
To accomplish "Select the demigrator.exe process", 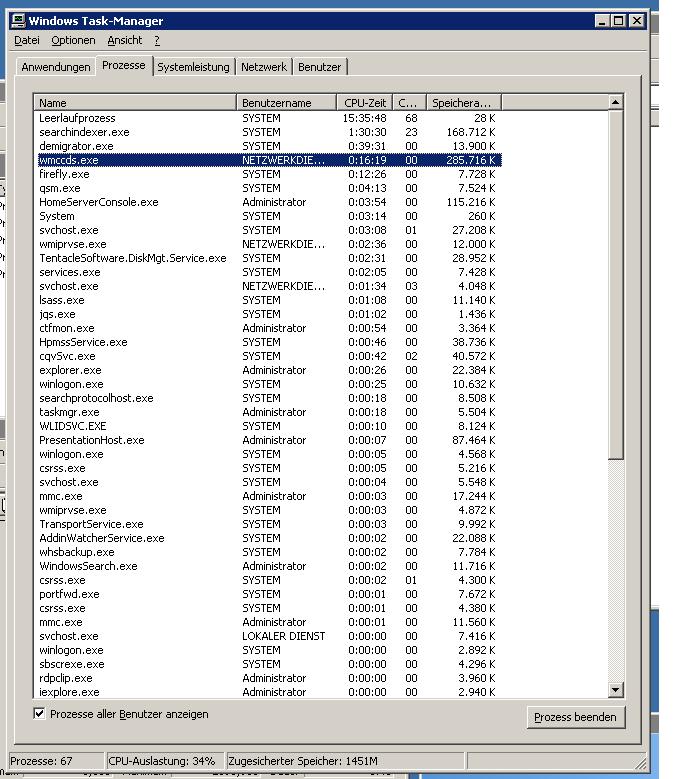I will (269, 146).
